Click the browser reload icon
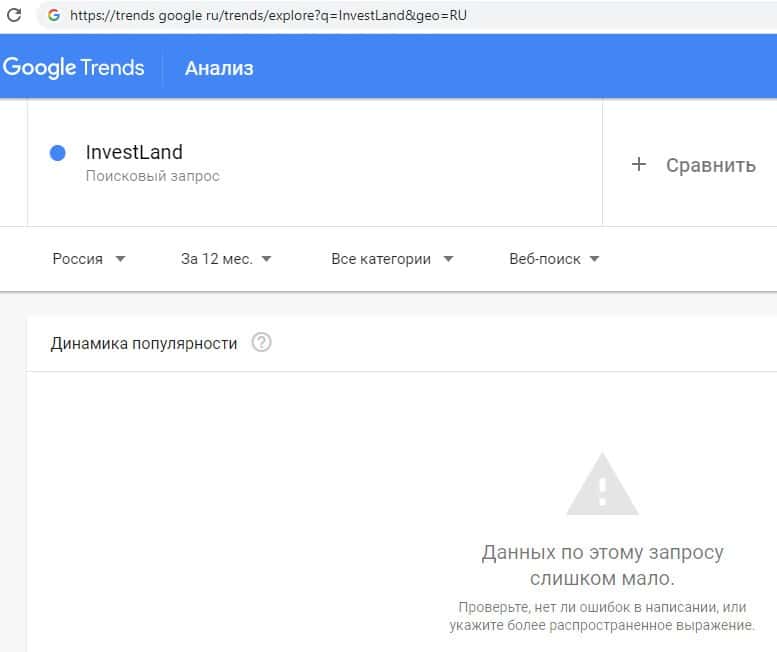 pyautogui.click(x=14, y=15)
